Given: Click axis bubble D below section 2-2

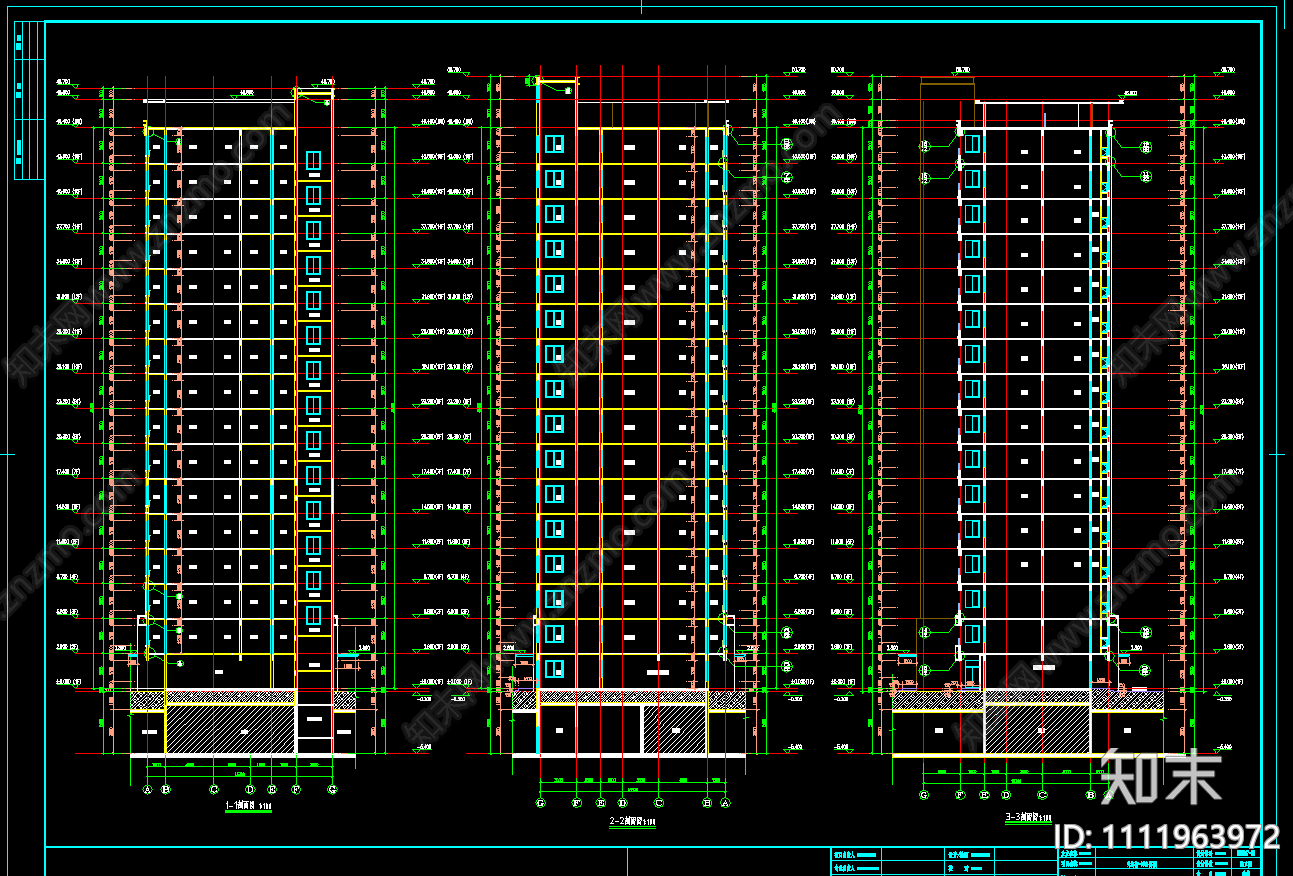Looking at the screenshot, I should pos(623,803).
